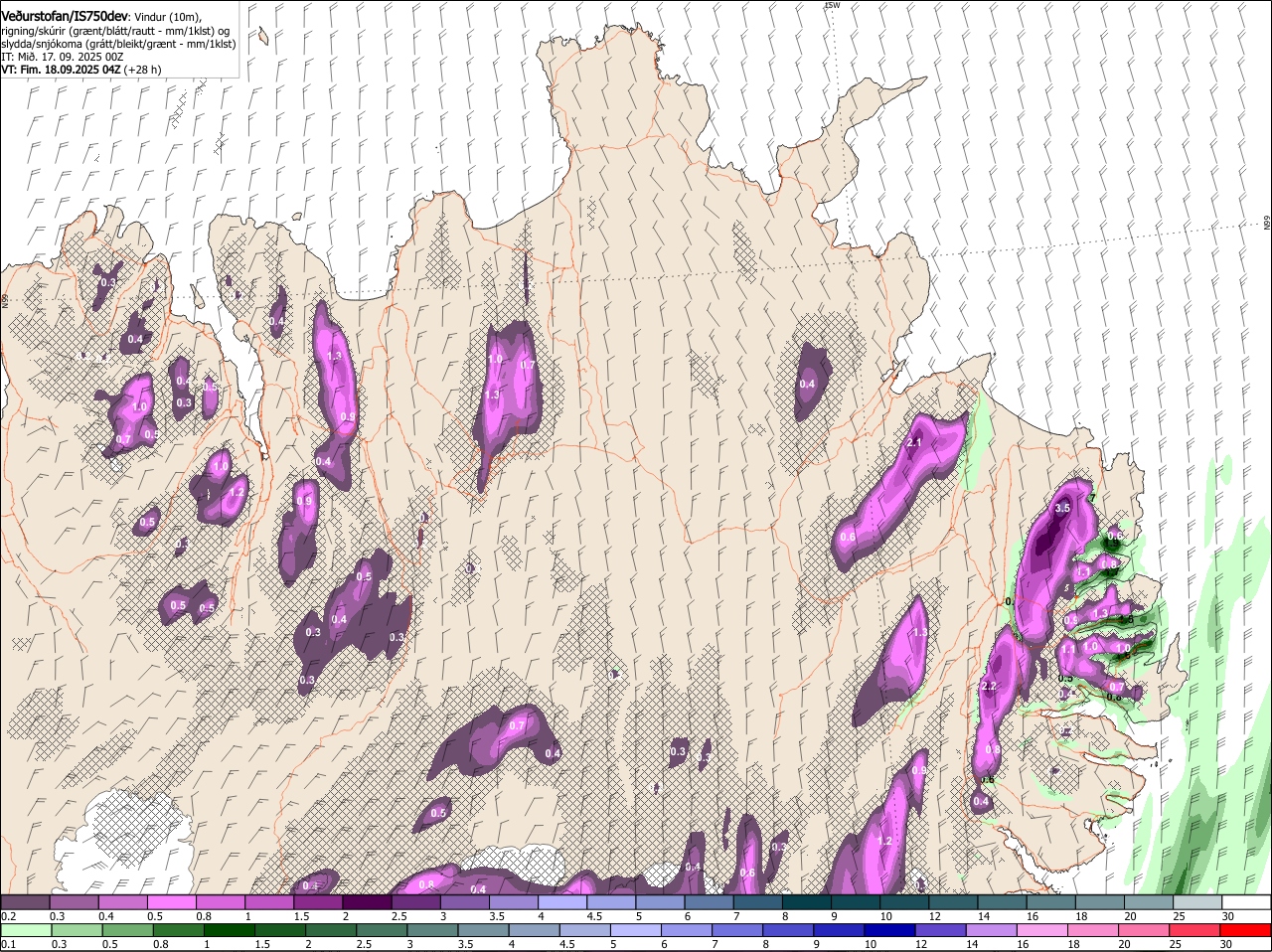Click the '0.1' label on the lower scale

point(8,945)
